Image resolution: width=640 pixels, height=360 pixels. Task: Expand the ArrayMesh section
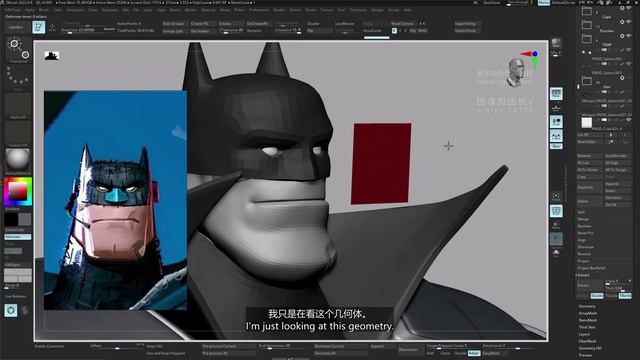coord(588,313)
